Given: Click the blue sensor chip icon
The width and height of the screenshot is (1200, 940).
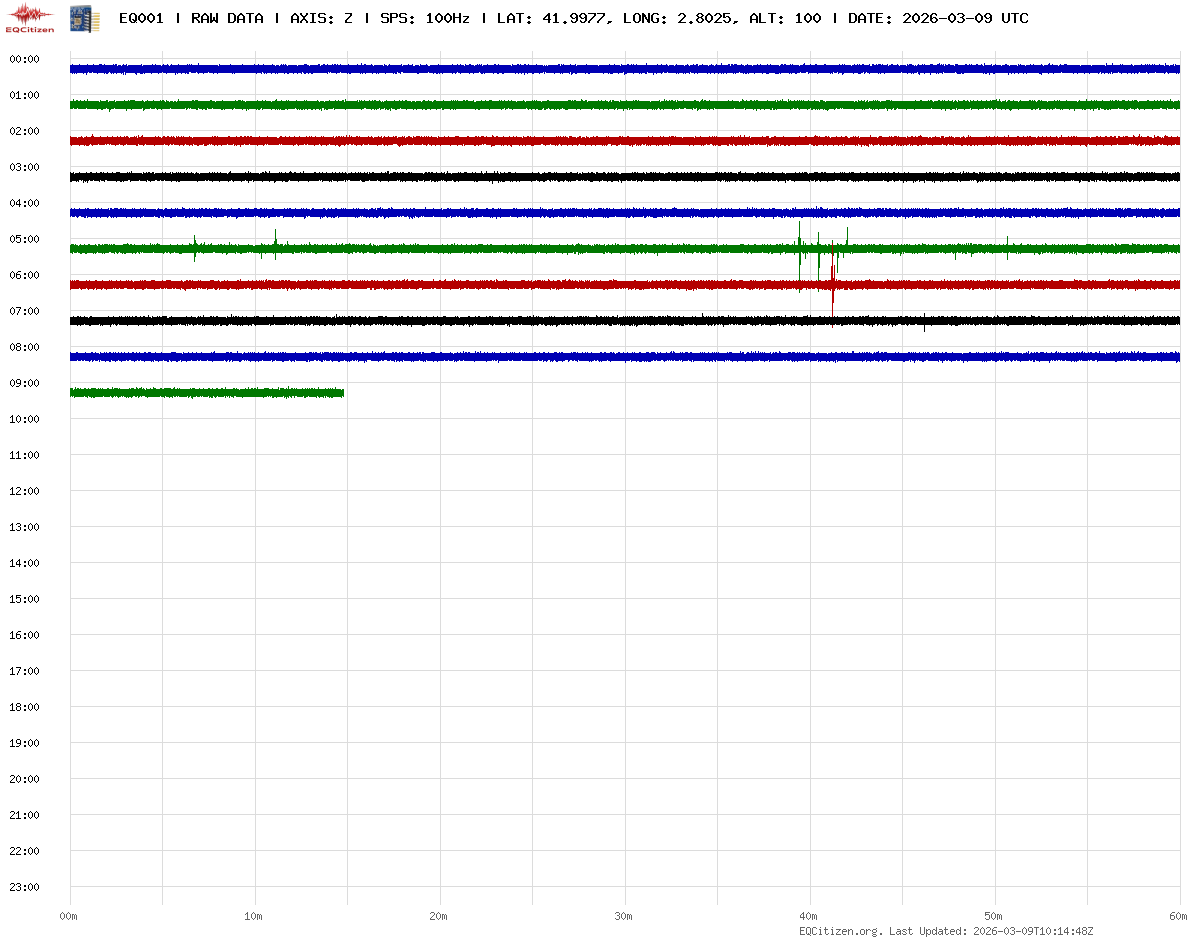Looking at the screenshot, I should (x=79, y=18).
